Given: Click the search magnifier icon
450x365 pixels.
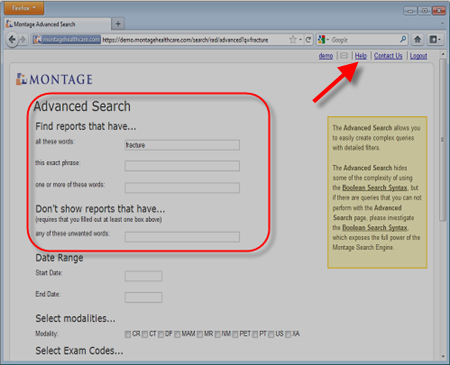Looking at the screenshot, I should [403, 39].
